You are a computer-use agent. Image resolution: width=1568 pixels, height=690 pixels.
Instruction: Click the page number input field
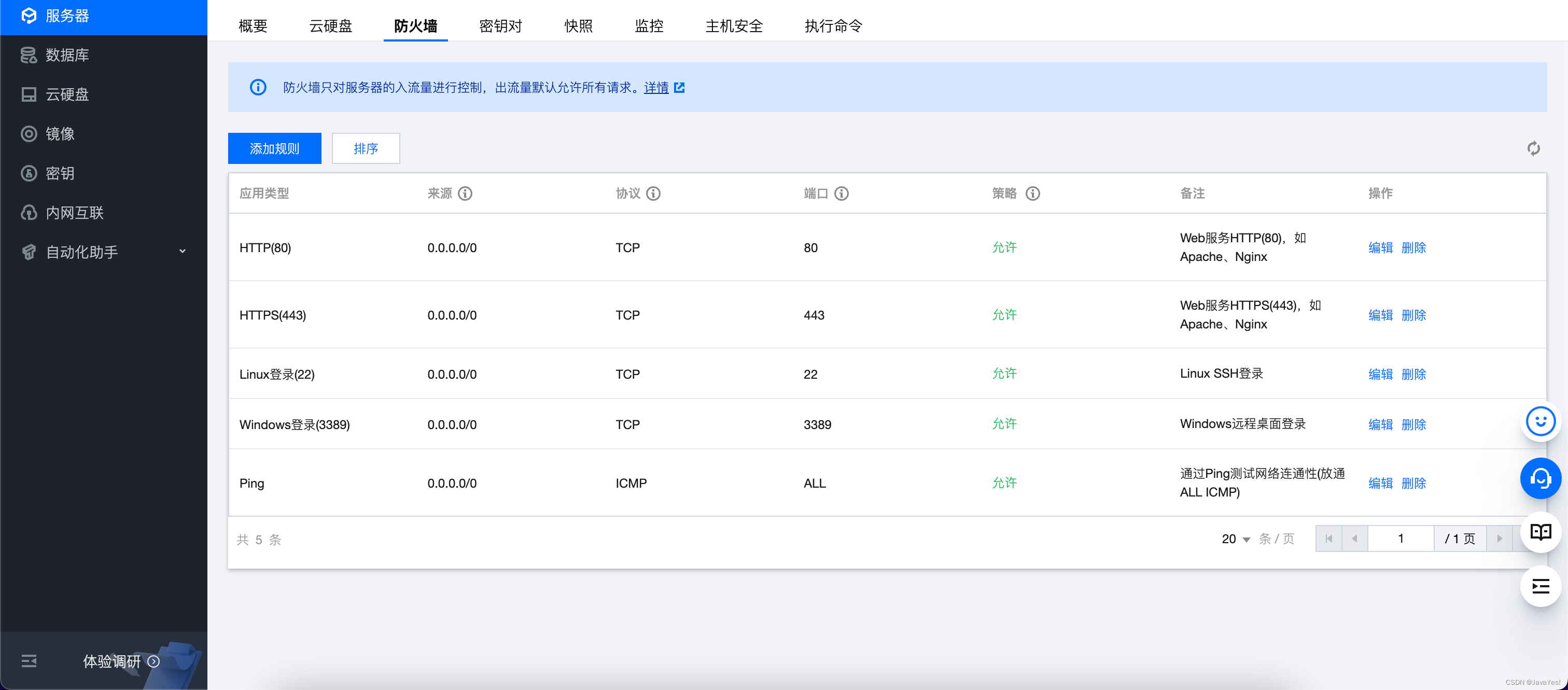pos(1401,539)
